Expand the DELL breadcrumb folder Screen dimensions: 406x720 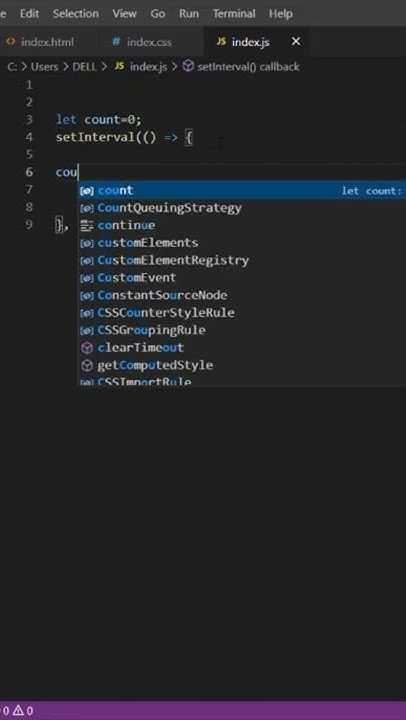pos(85,67)
